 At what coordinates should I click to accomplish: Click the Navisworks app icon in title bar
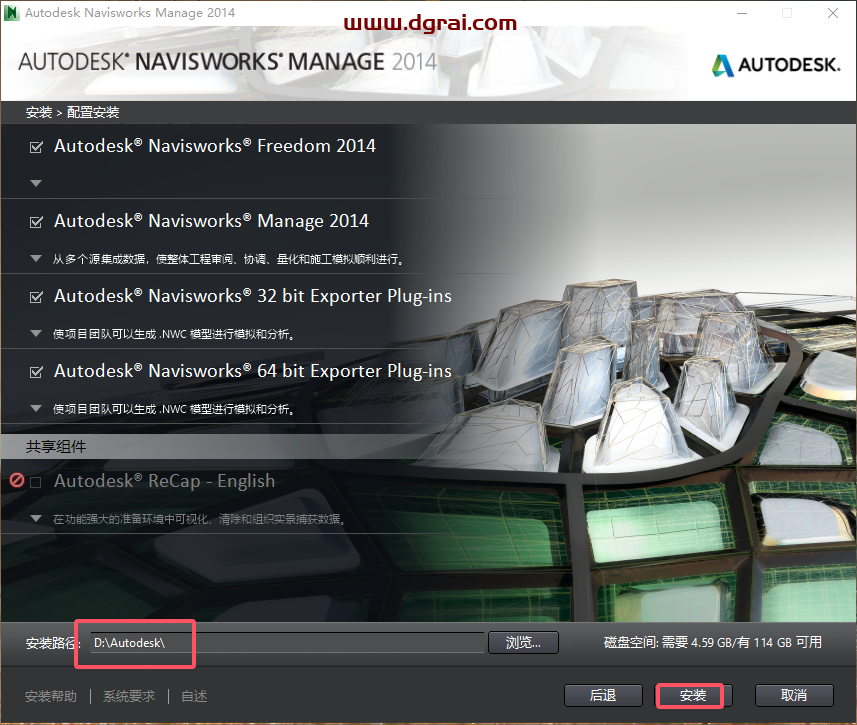11,13
